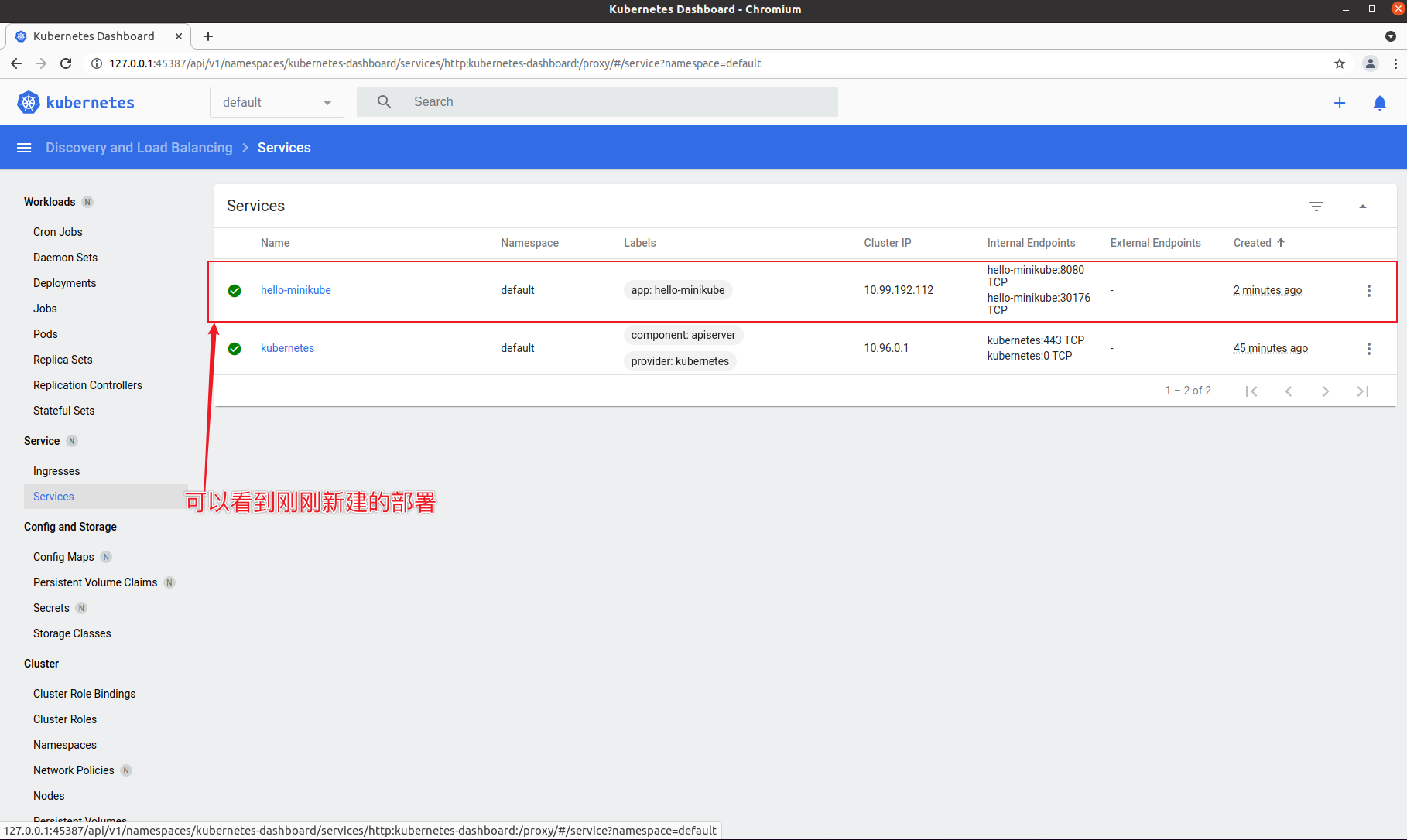The image size is (1407, 840).
Task: Go to previous page of services
Action: [x=1289, y=391]
